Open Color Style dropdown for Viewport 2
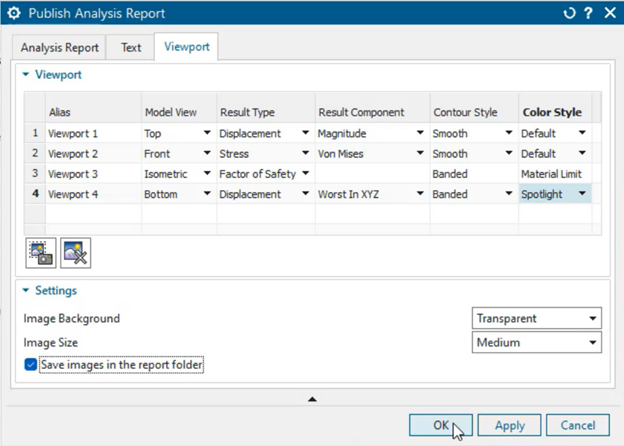The height and width of the screenshot is (446, 624). [x=582, y=153]
